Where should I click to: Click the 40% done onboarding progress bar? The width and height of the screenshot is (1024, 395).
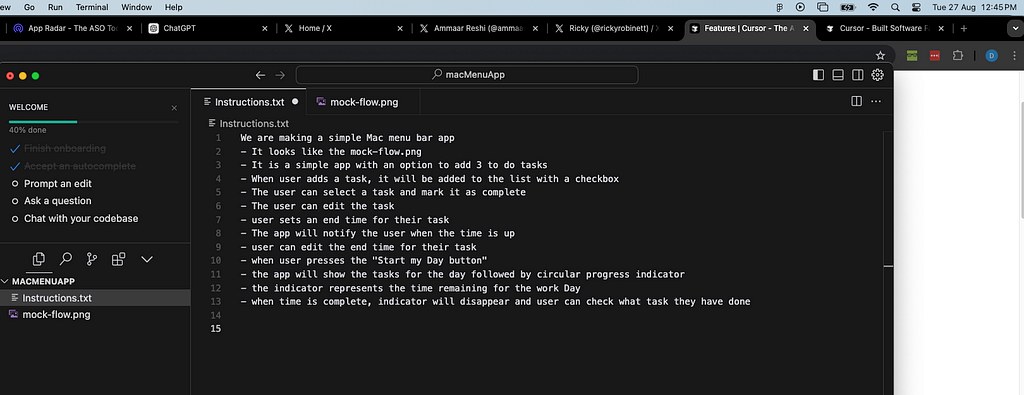coord(93,121)
